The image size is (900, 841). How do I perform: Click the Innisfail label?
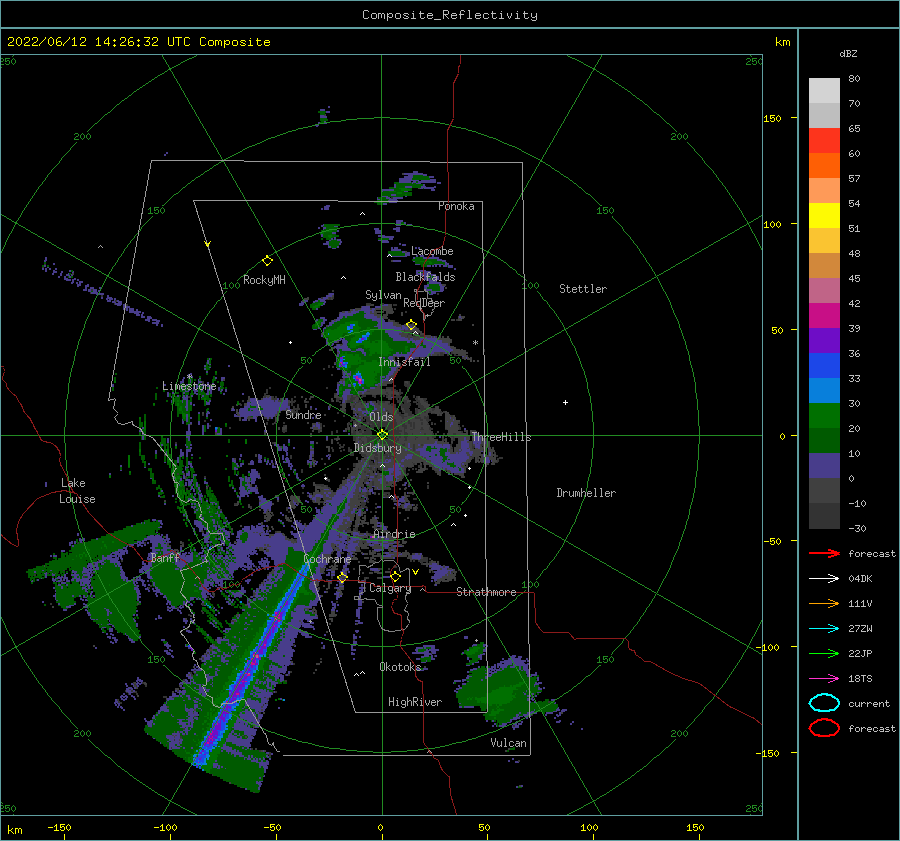pos(404,362)
